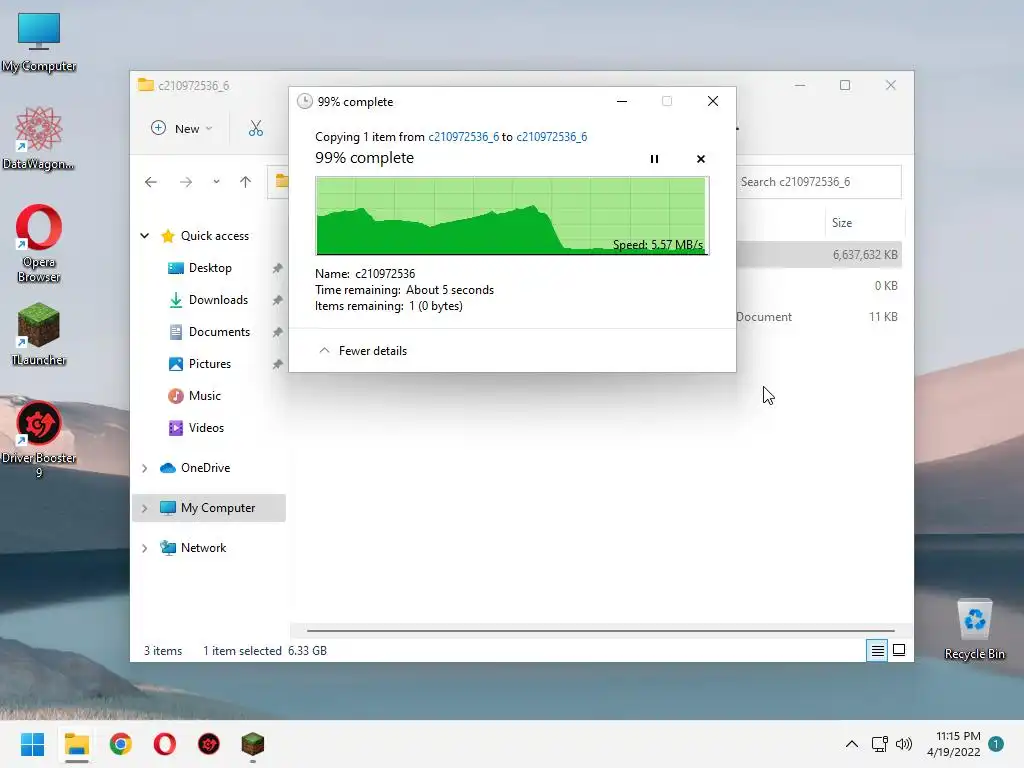Unpin Documents using its pin icon
This screenshot has height=768, width=1024.
point(278,332)
